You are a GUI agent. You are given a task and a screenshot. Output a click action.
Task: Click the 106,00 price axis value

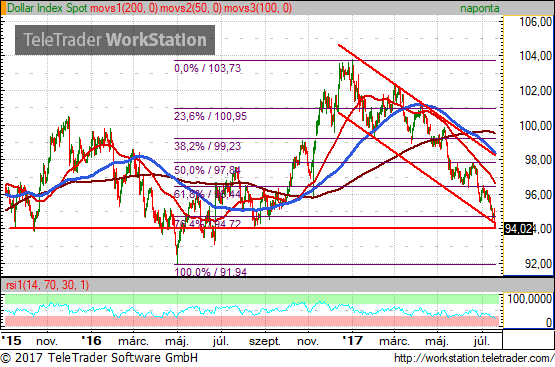coord(535,22)
